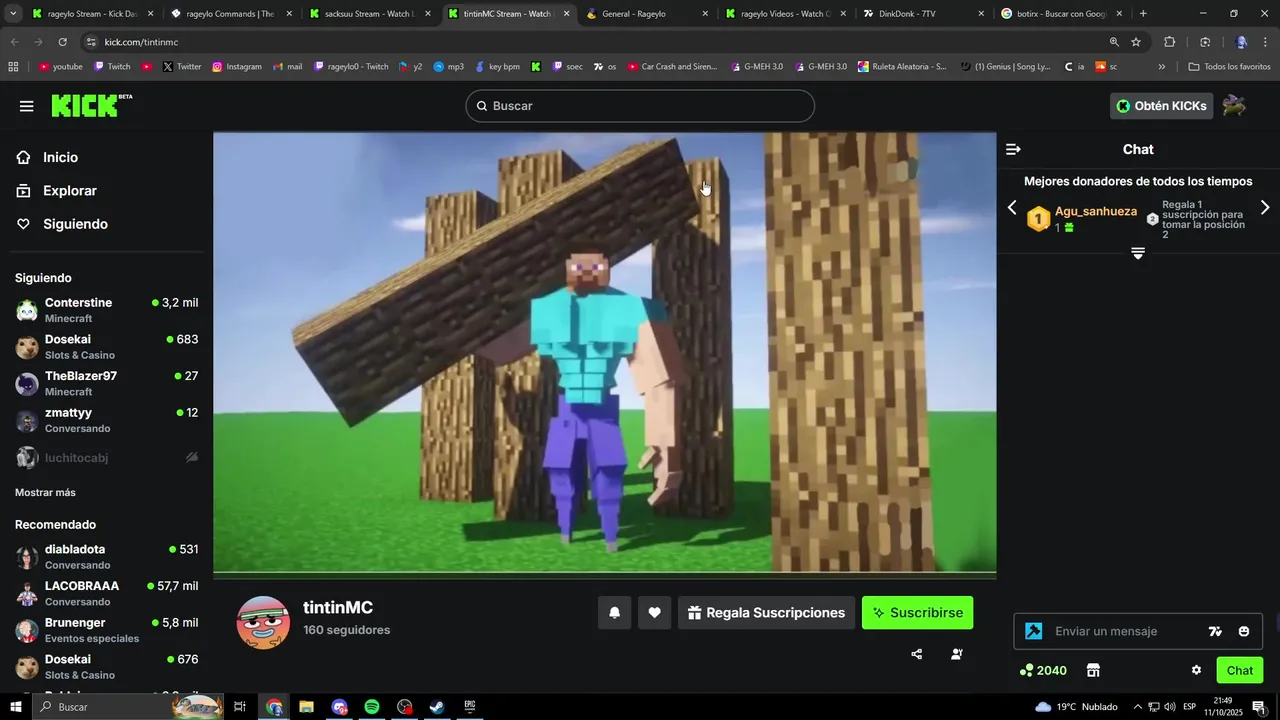
Task: Click the share stream icon
Action: click(917, 654)
